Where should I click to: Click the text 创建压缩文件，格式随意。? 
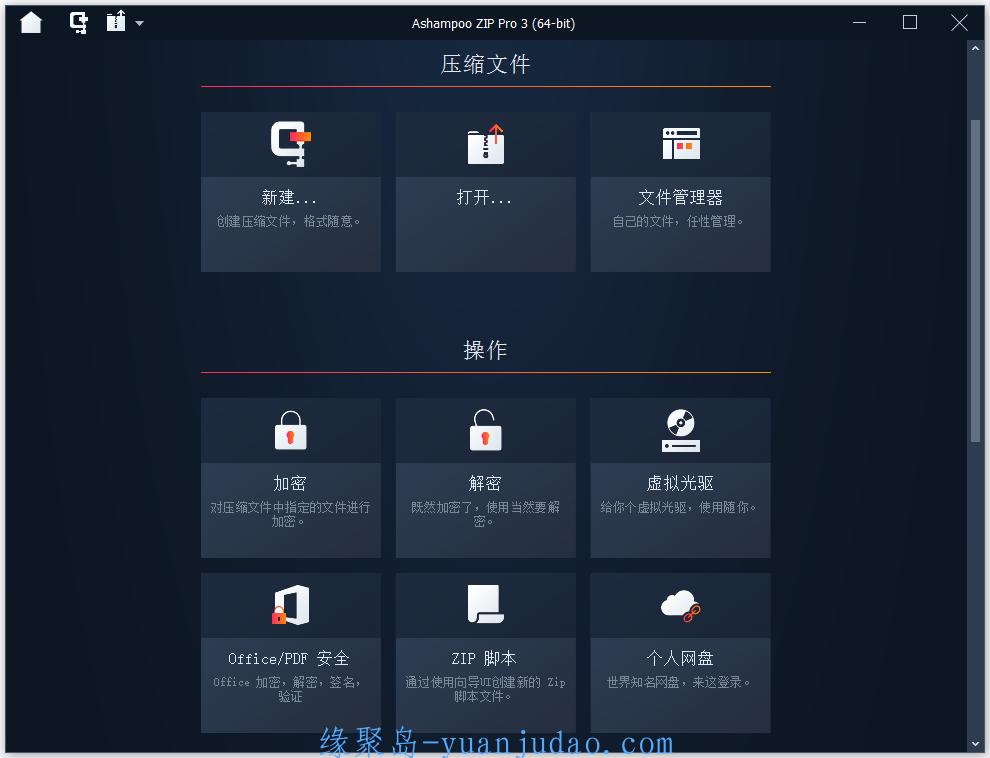pos(289,222)
